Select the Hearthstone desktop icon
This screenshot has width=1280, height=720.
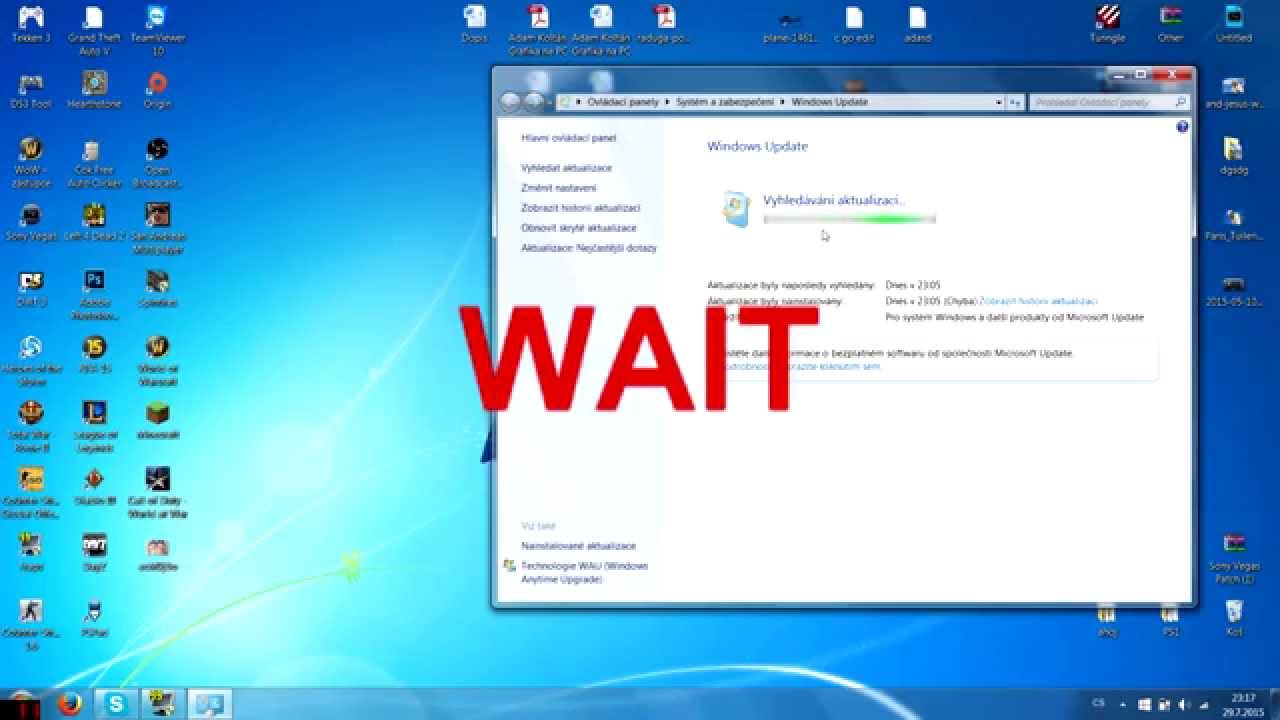click(94, 90)
